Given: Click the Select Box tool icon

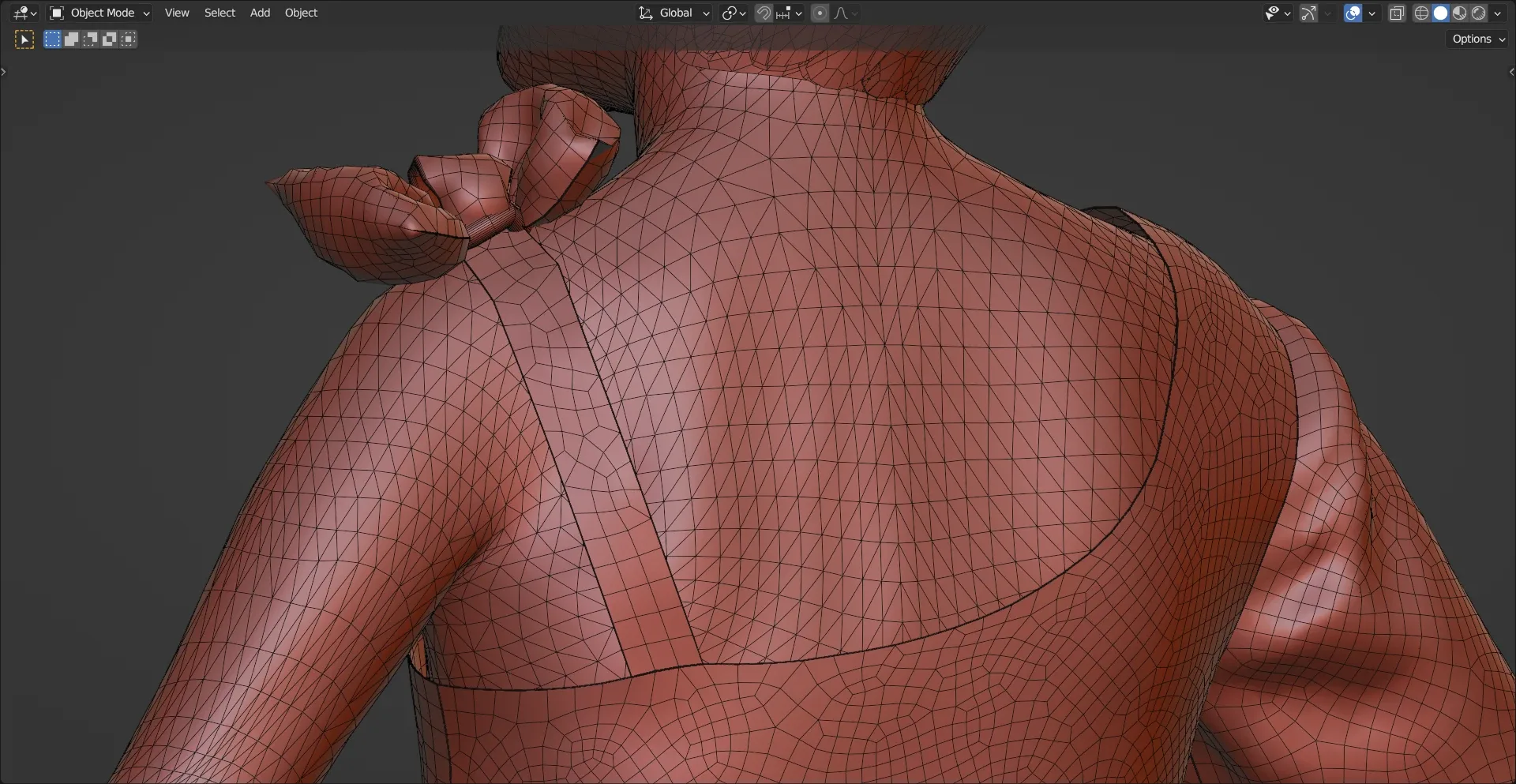Looking at the screenshot, I should coord(24,39).
